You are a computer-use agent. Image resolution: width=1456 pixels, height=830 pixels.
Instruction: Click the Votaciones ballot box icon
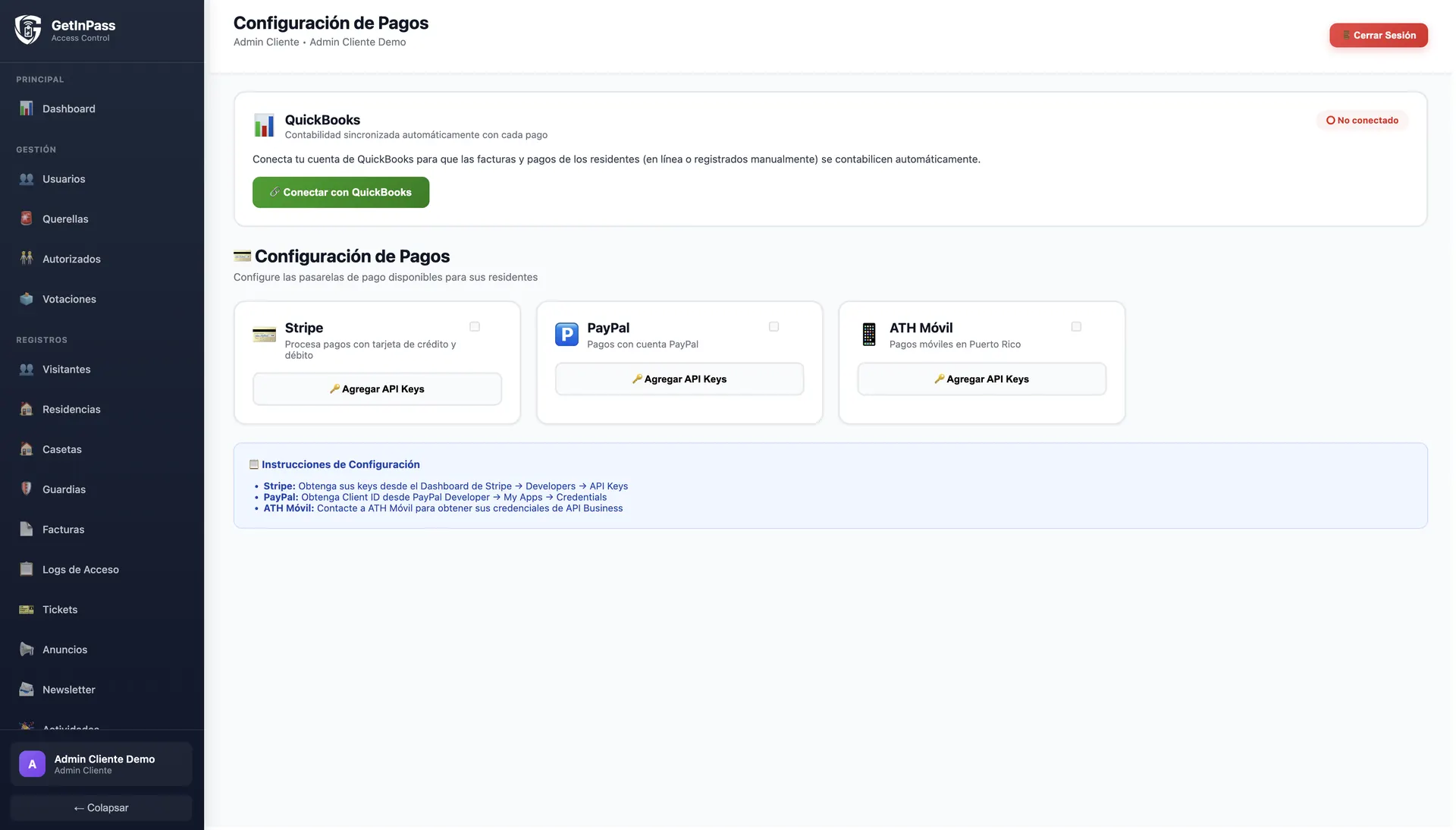[27, 299]
